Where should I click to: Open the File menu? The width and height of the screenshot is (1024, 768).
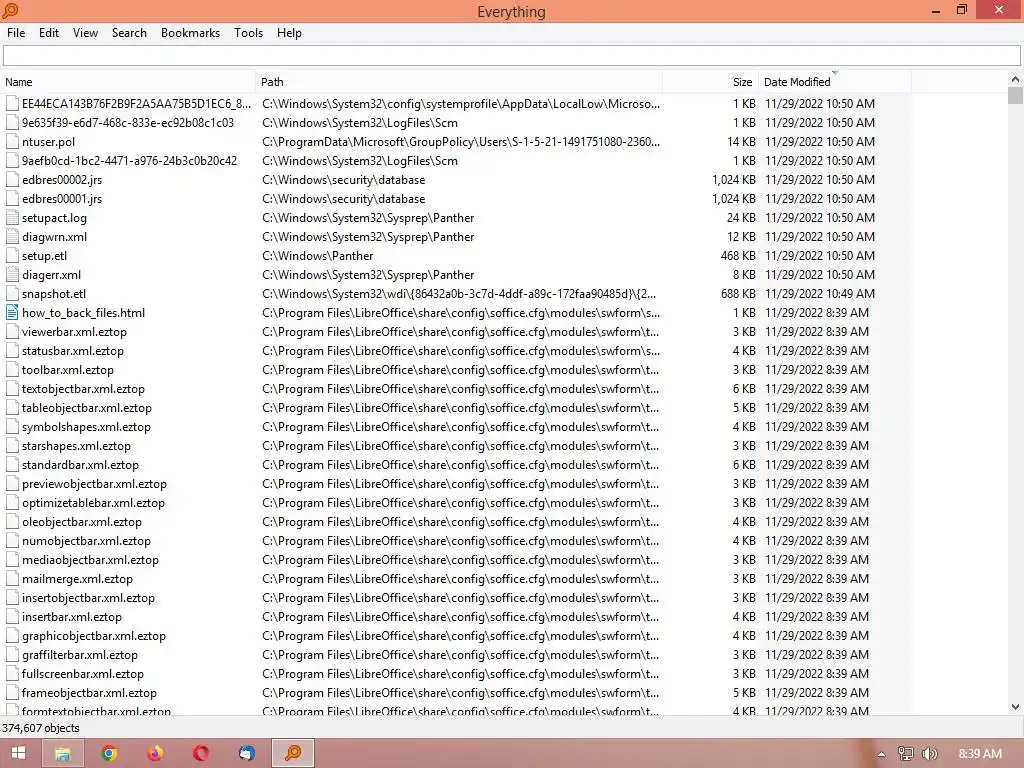[16, 33]
